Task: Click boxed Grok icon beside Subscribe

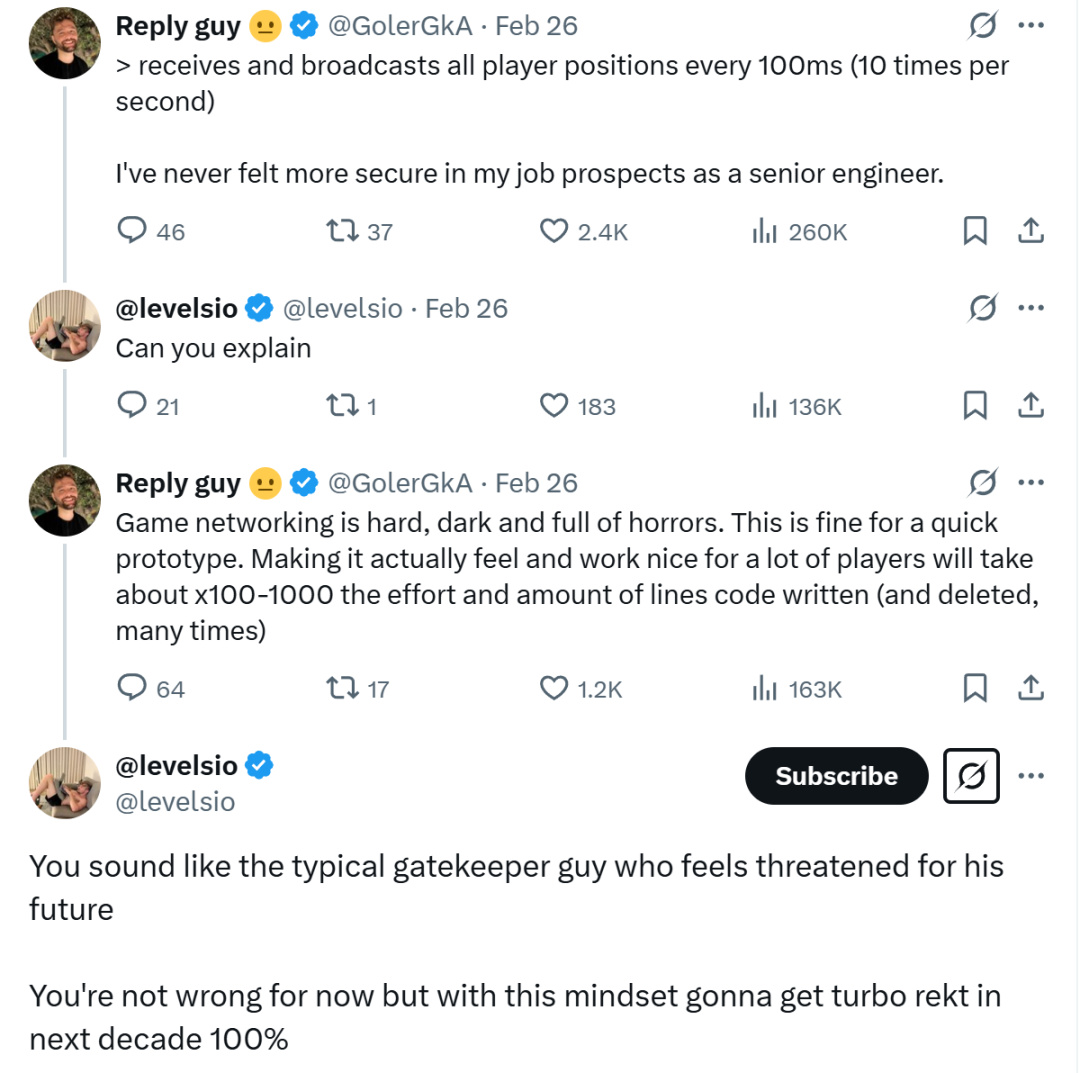Action: pos(971,776)
